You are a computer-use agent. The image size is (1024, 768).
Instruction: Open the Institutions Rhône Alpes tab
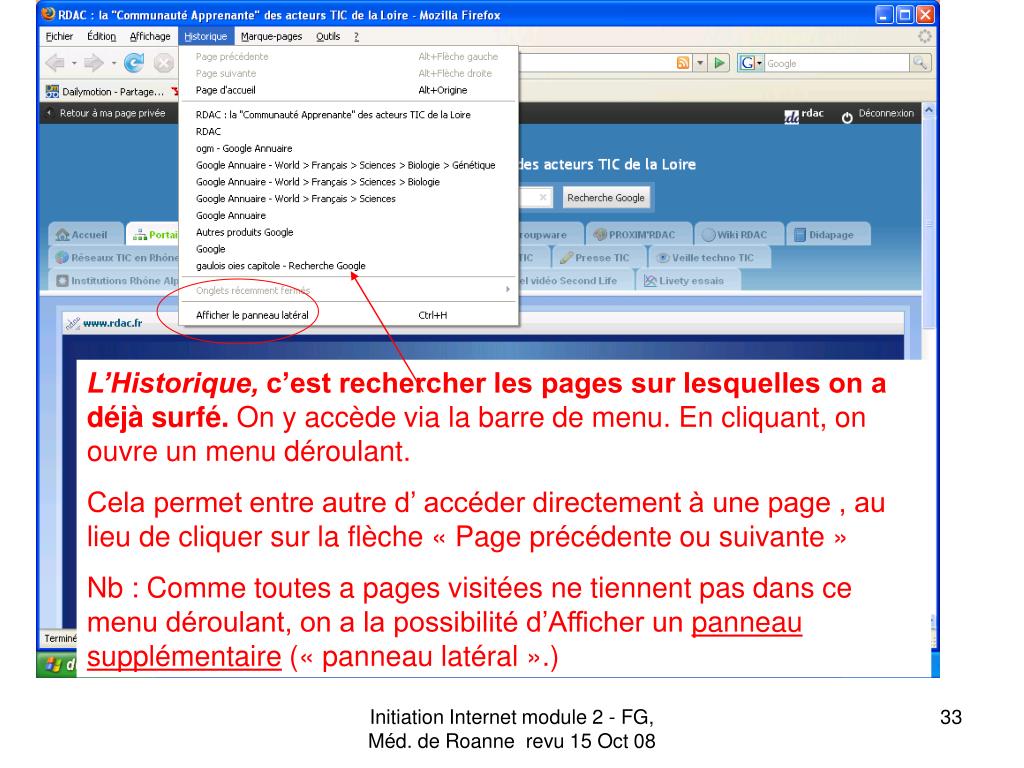(x=116, y=281)
